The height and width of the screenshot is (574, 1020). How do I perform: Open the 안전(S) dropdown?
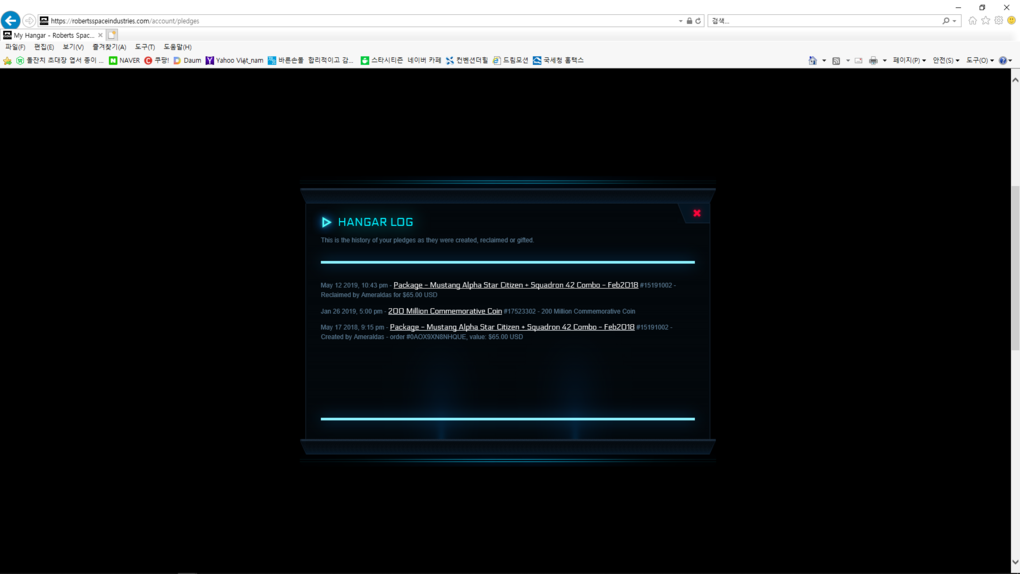click(946, 61)
